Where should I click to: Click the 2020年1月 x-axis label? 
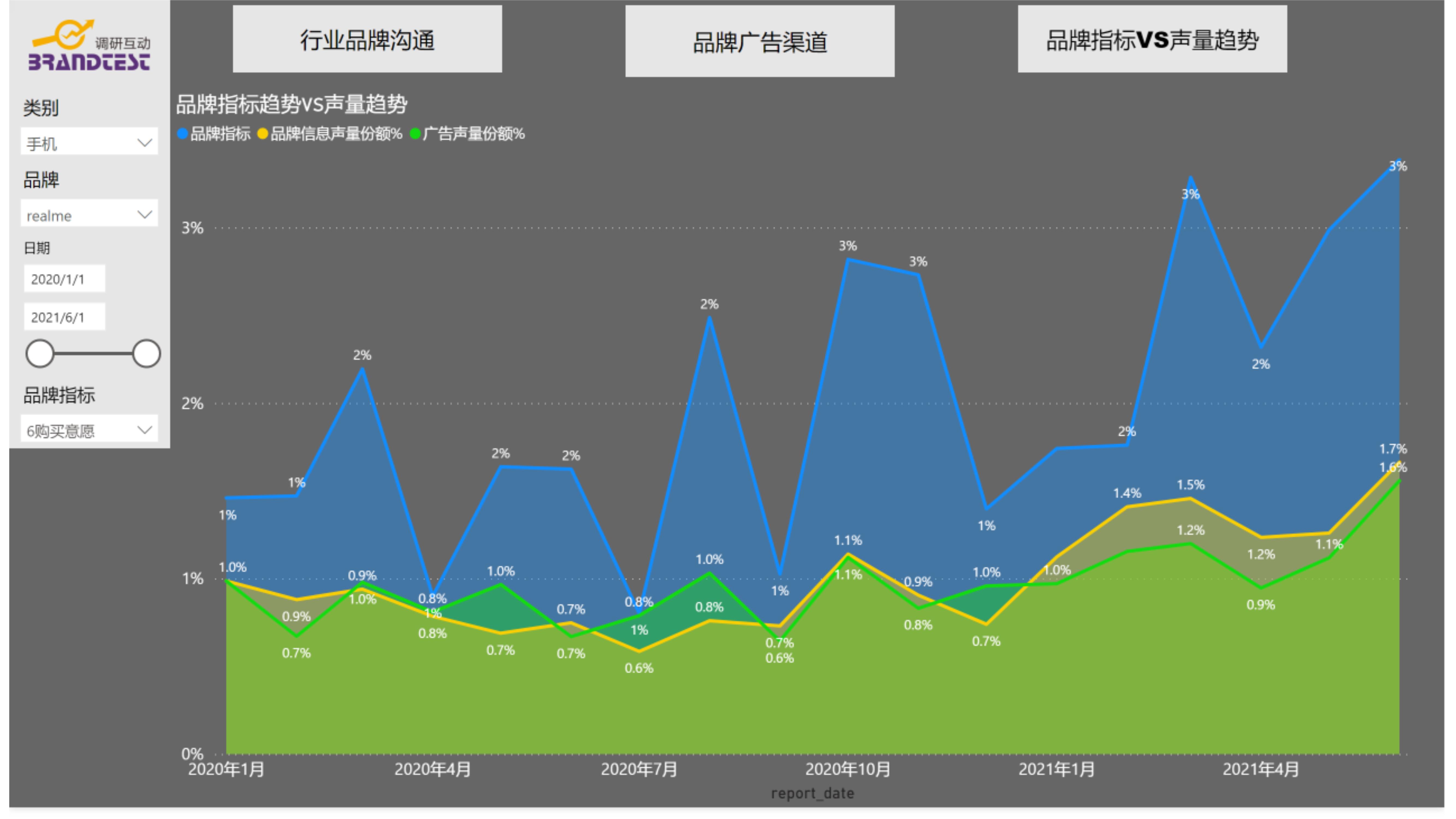click(226, 769)
